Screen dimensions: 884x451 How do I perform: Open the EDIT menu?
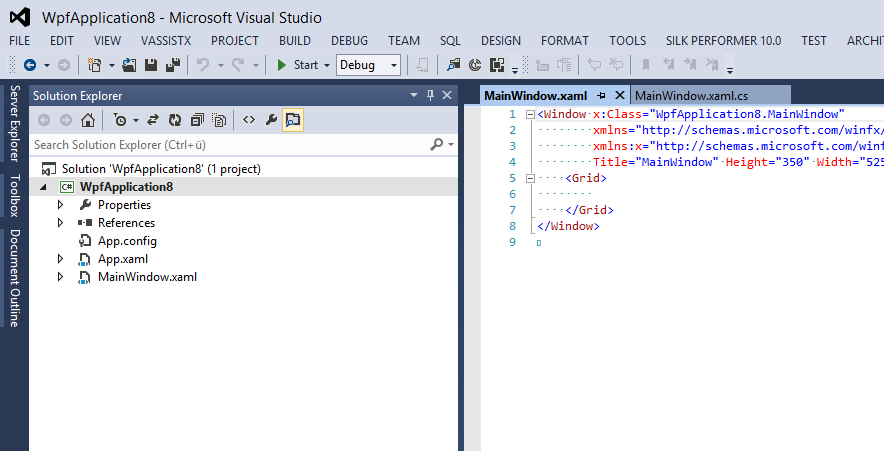(61, 41)
